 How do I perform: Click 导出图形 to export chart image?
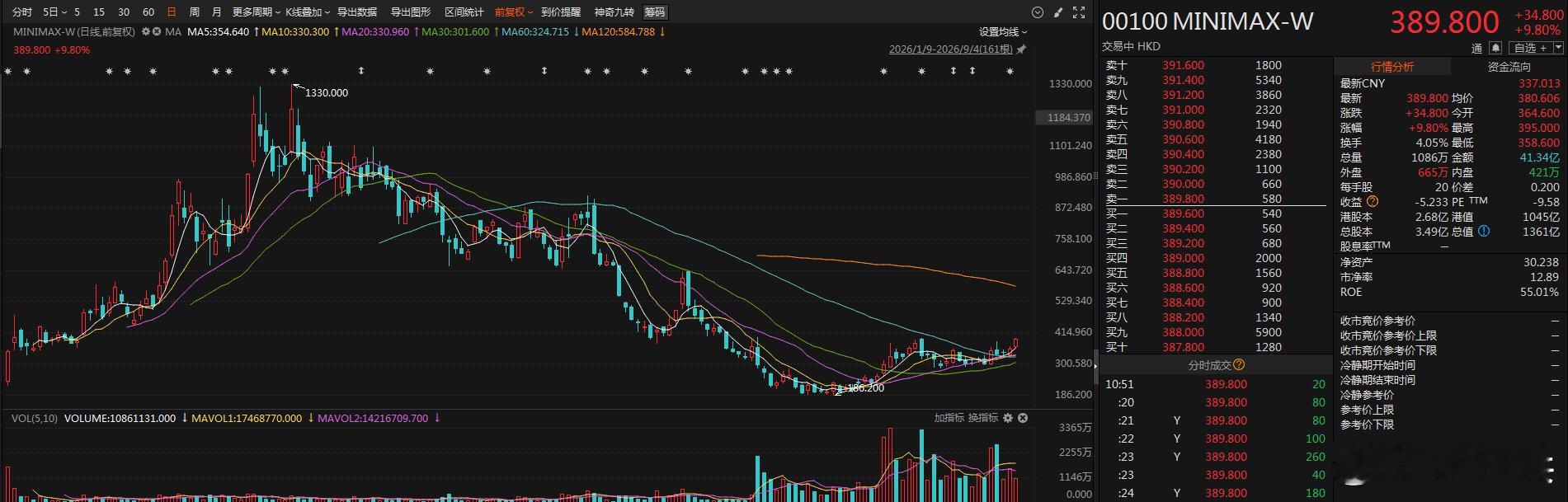click(x=411, y=12)
